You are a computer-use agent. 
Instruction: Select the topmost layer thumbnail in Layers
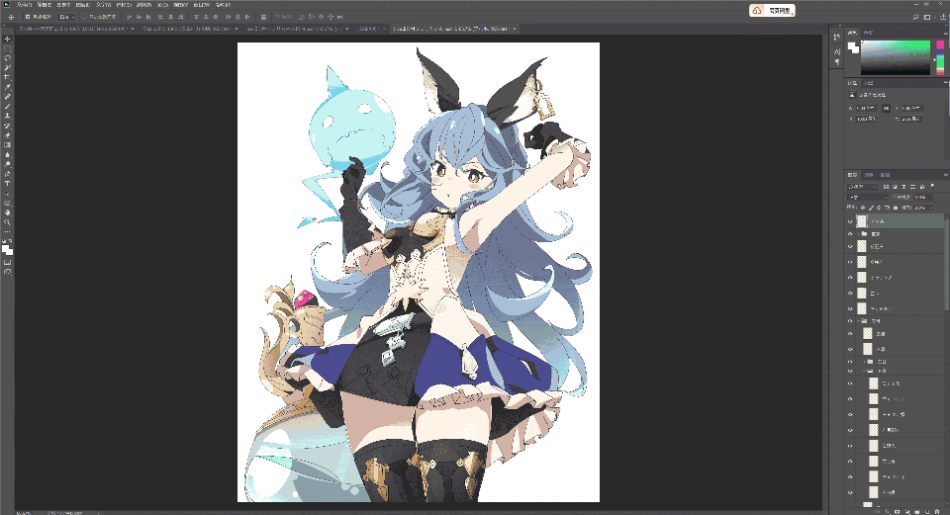(862, 222)
